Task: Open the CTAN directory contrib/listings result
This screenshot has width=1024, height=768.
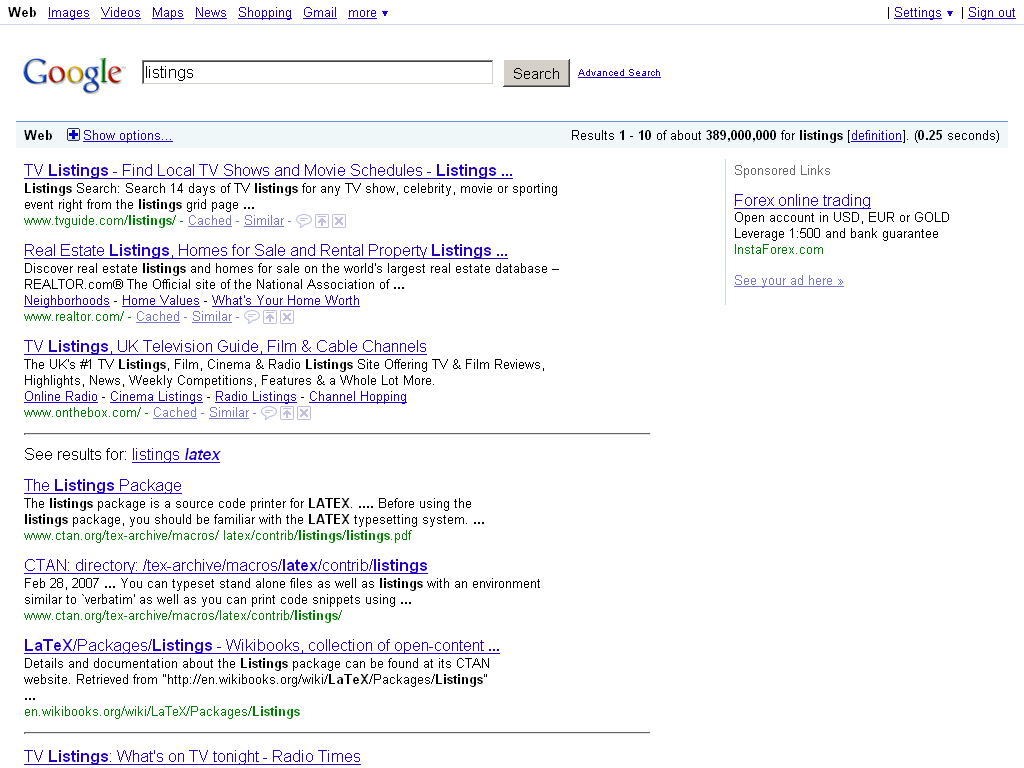Action: (x=226, y=566)
